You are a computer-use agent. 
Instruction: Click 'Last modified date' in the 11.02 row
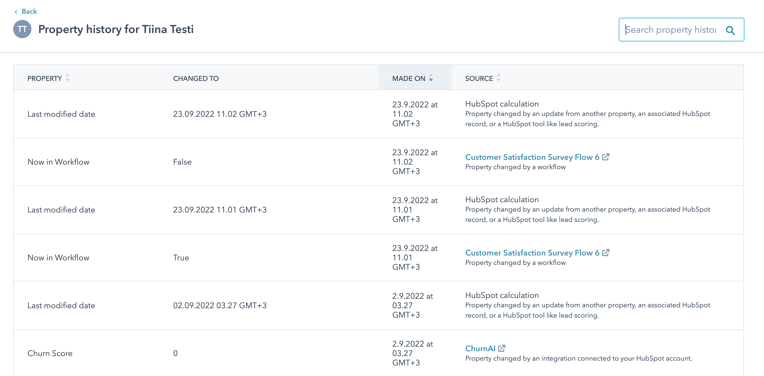pyautogui.click(x=61, y=114)
